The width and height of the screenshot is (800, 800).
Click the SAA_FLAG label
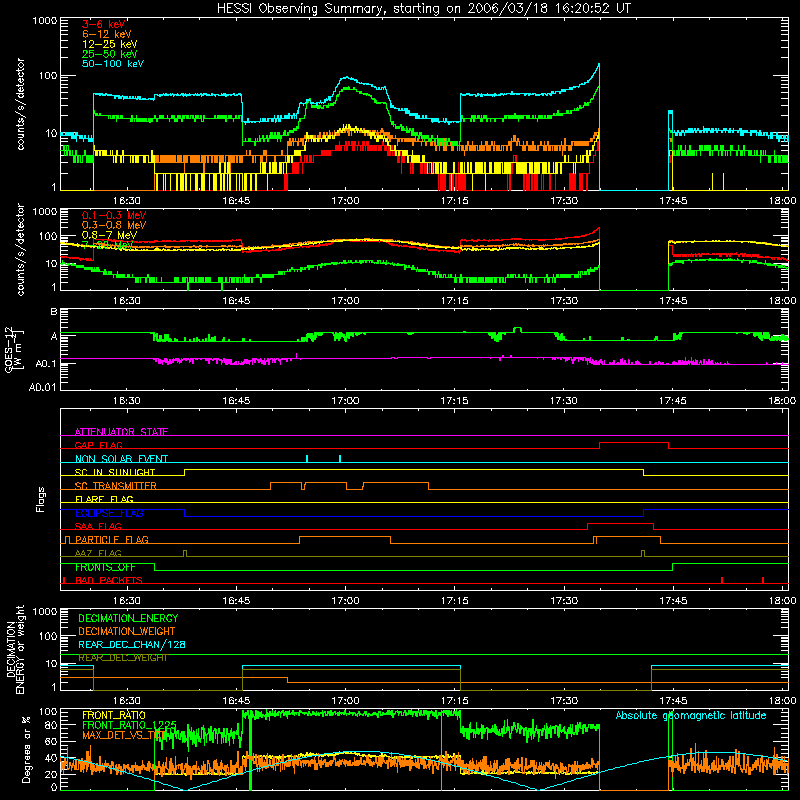(98, 526)
